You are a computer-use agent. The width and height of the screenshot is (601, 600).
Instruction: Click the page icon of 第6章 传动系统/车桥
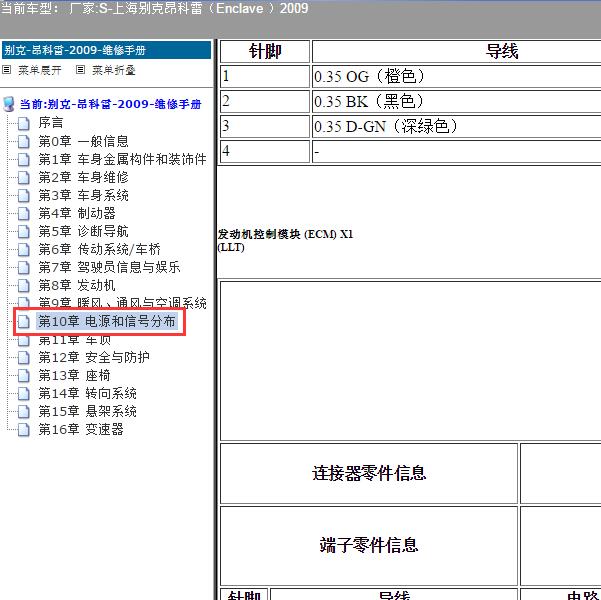click(x=24, y=250)
